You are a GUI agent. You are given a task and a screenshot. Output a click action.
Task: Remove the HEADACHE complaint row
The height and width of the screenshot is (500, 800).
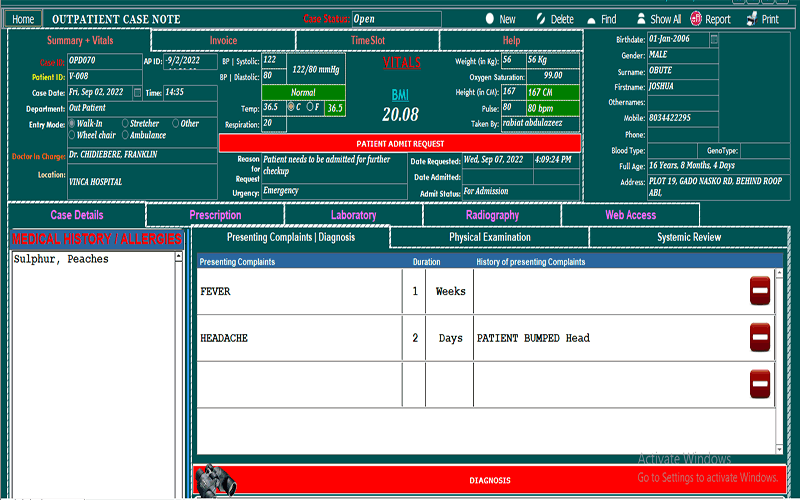[x=760, y=338]
